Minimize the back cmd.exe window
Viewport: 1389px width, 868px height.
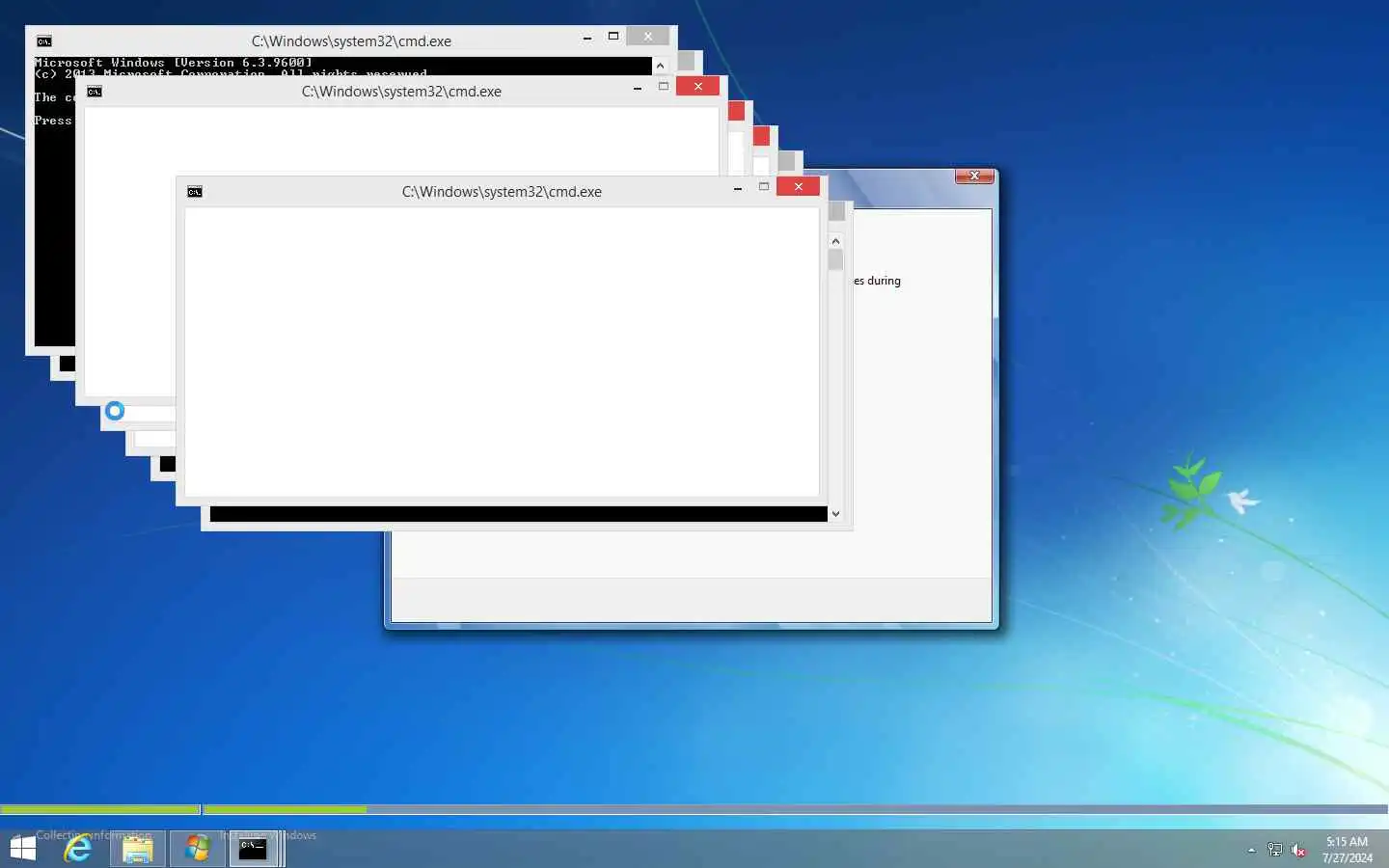tap(586, 38)
